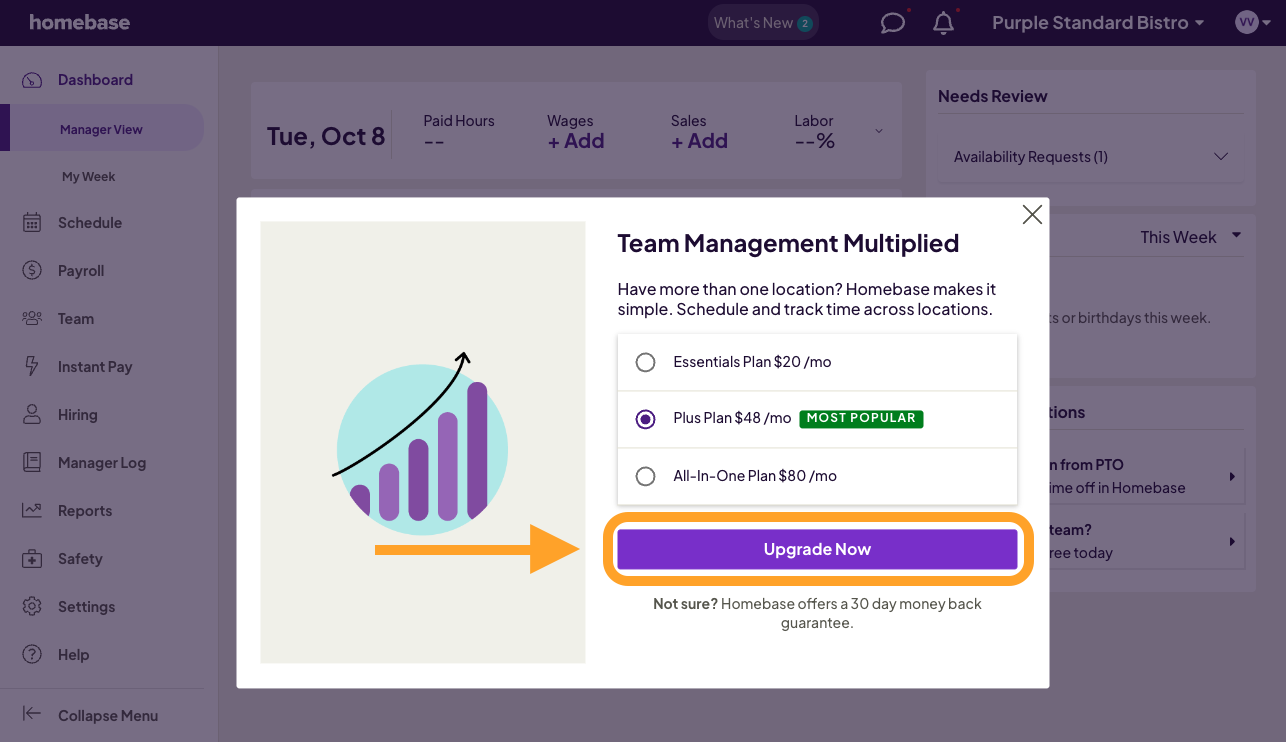Click the Upgrade Now button
Image resolution: width=1286 pixels, height=742 pixels.
[817, 549]
